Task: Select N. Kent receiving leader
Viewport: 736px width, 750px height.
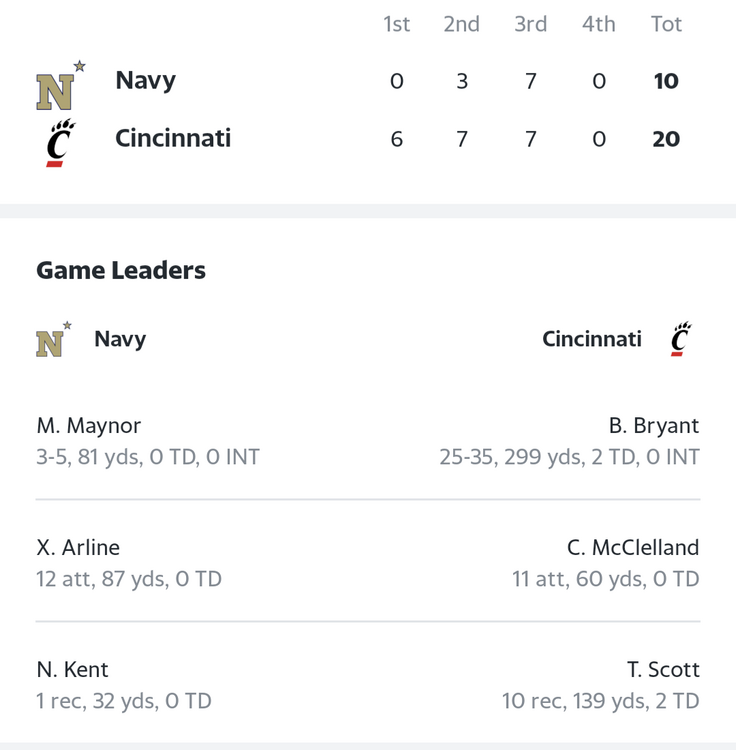Action: click(x=72, y=669)
